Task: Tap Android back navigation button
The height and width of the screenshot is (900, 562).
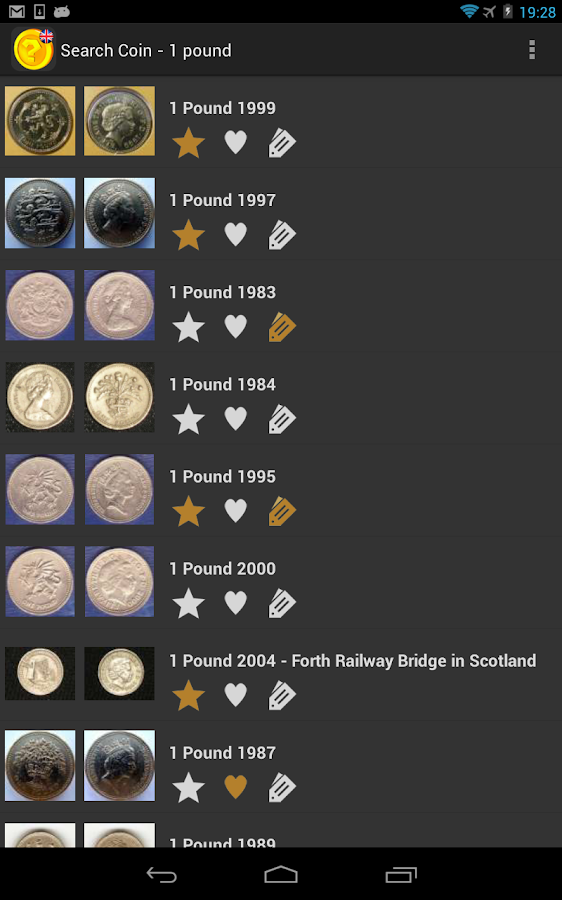Action: (161, 875)
